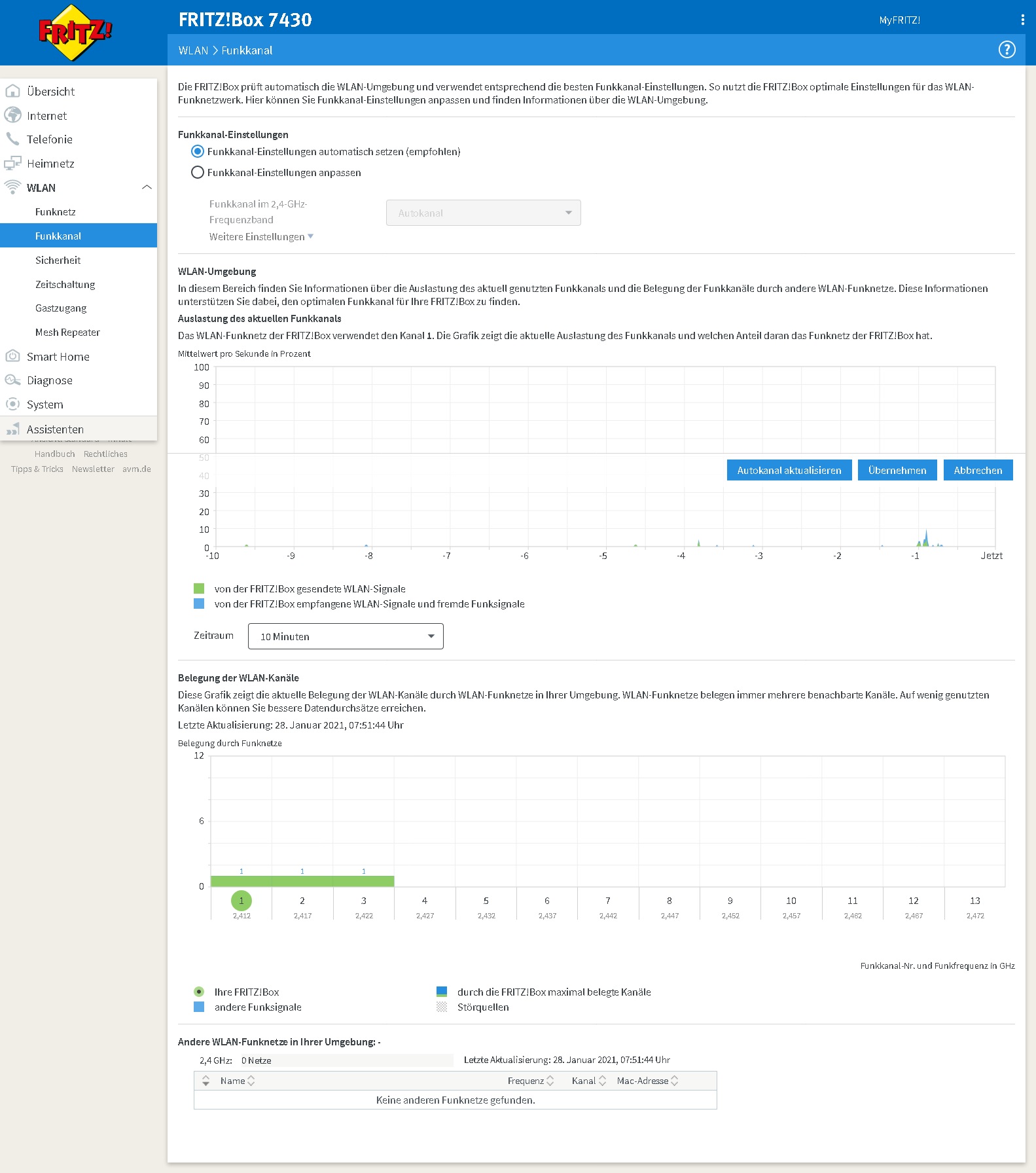This screenshot has width=1036, height=1173.
Task: Click blue swatch for empfangene WLAN-Signale
Action: 199,604
